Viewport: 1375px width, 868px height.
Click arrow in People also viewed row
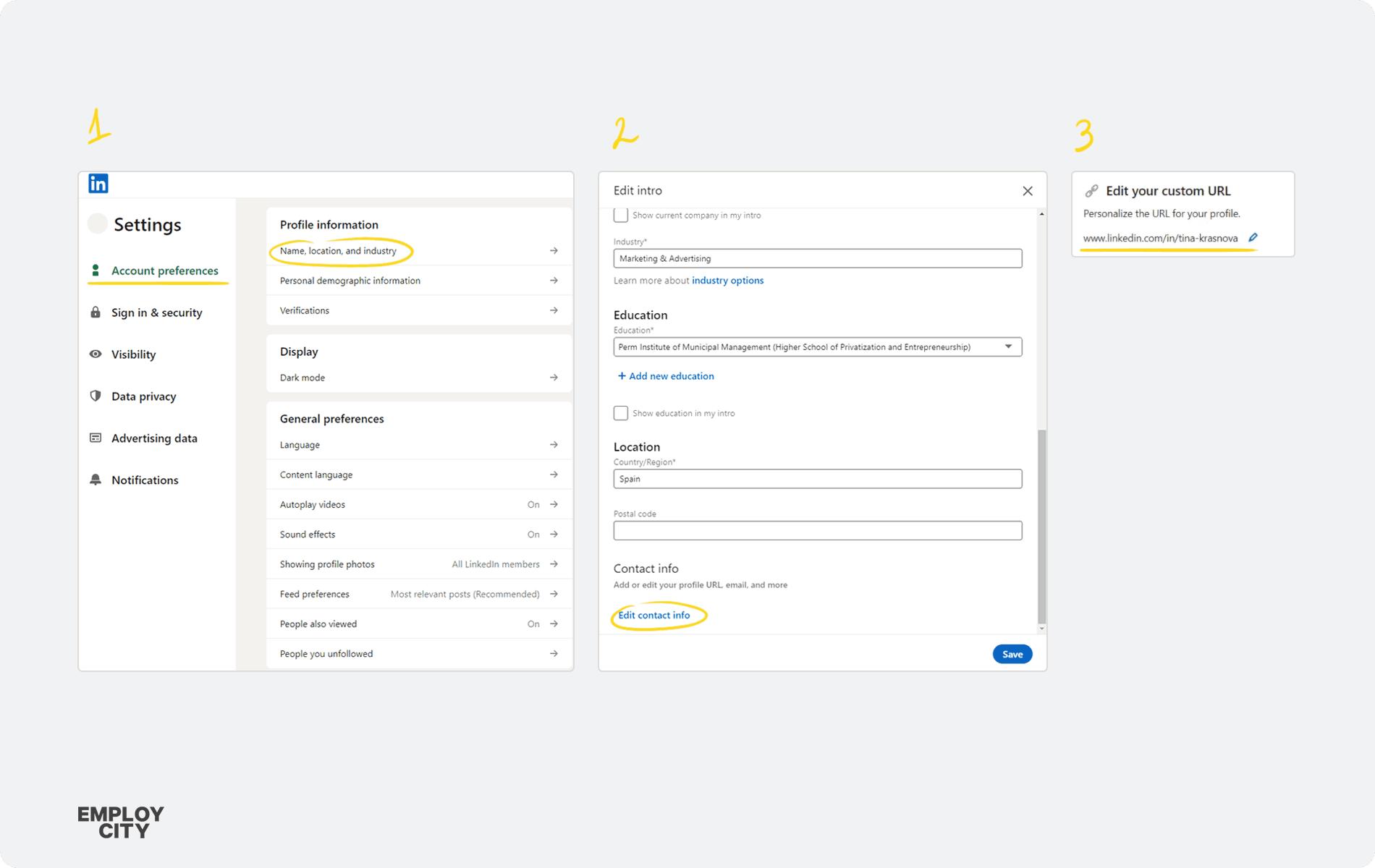click(554, 624)
